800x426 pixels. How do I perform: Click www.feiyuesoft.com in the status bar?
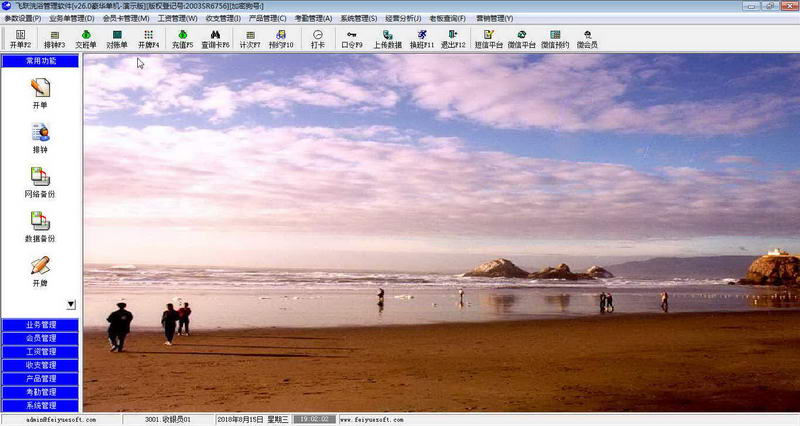tap(372, 419)
